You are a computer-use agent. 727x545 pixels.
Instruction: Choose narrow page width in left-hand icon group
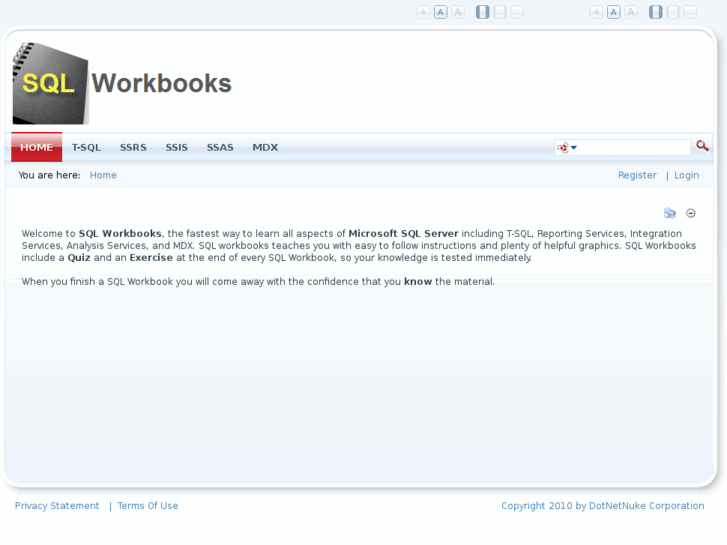click(x=482, y=12)
